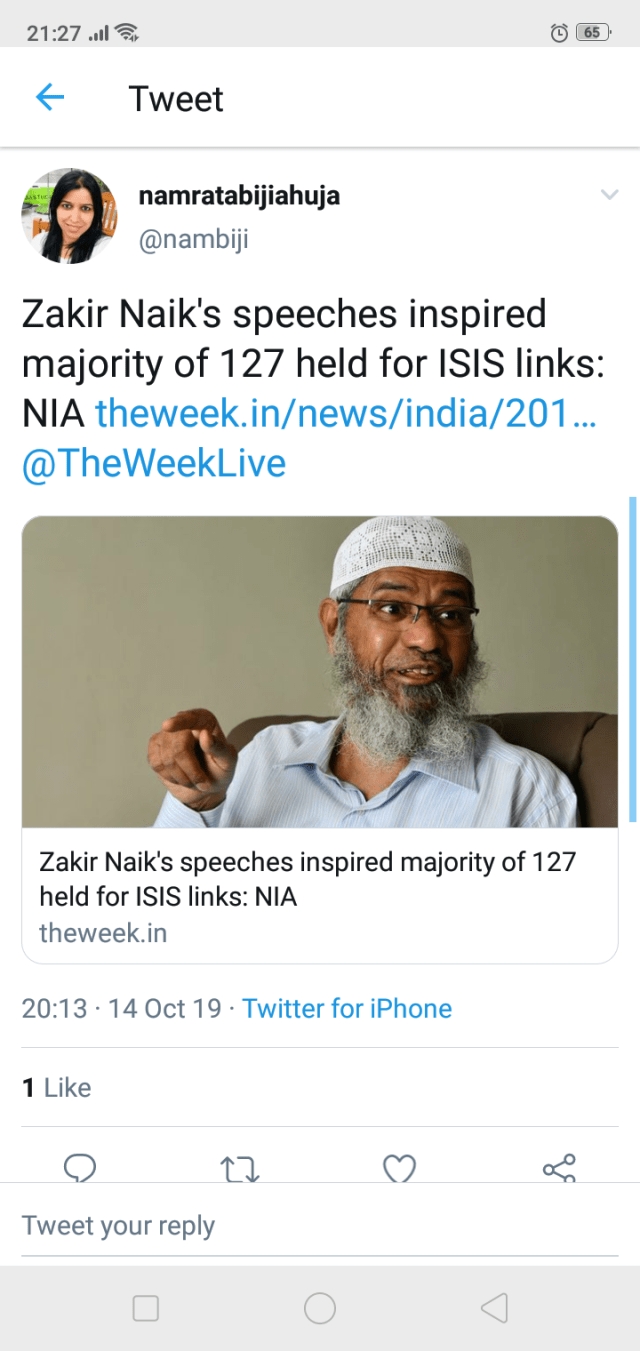Open the reply speech bubble icon
The image size is (640, 1351).
click(80, 1168)
